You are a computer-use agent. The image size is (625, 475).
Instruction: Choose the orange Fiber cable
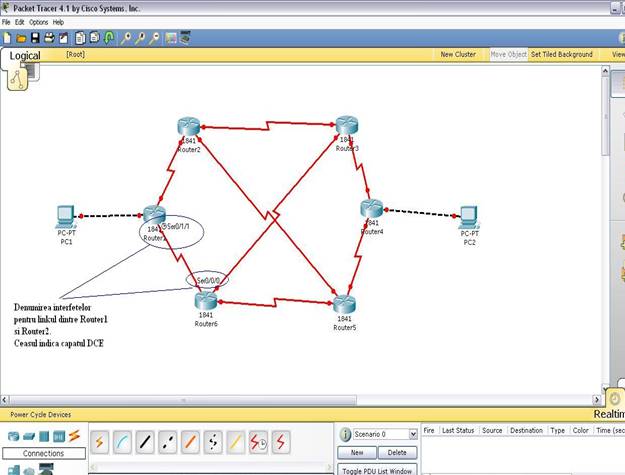tap(191, 442)
